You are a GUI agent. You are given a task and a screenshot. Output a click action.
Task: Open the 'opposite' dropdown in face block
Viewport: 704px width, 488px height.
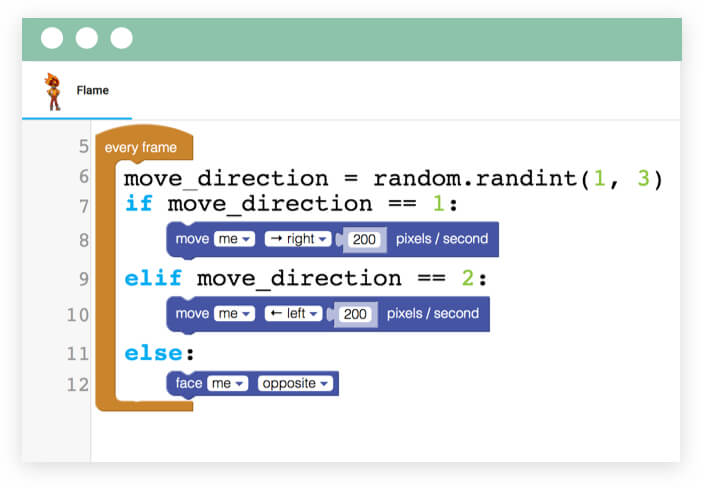296,384
